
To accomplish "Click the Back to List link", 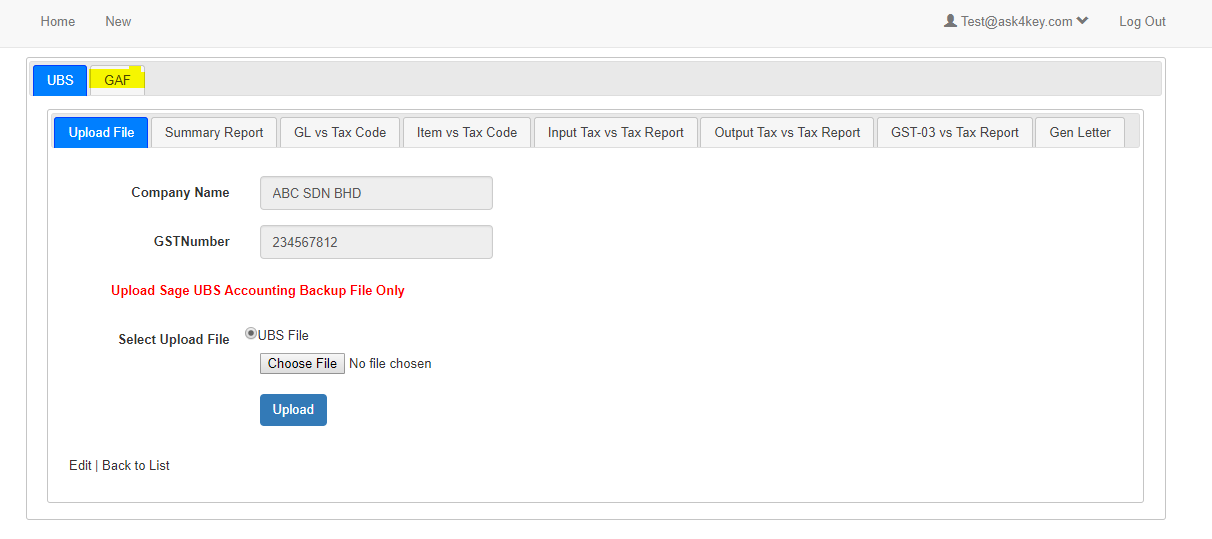I will point(136,465).
